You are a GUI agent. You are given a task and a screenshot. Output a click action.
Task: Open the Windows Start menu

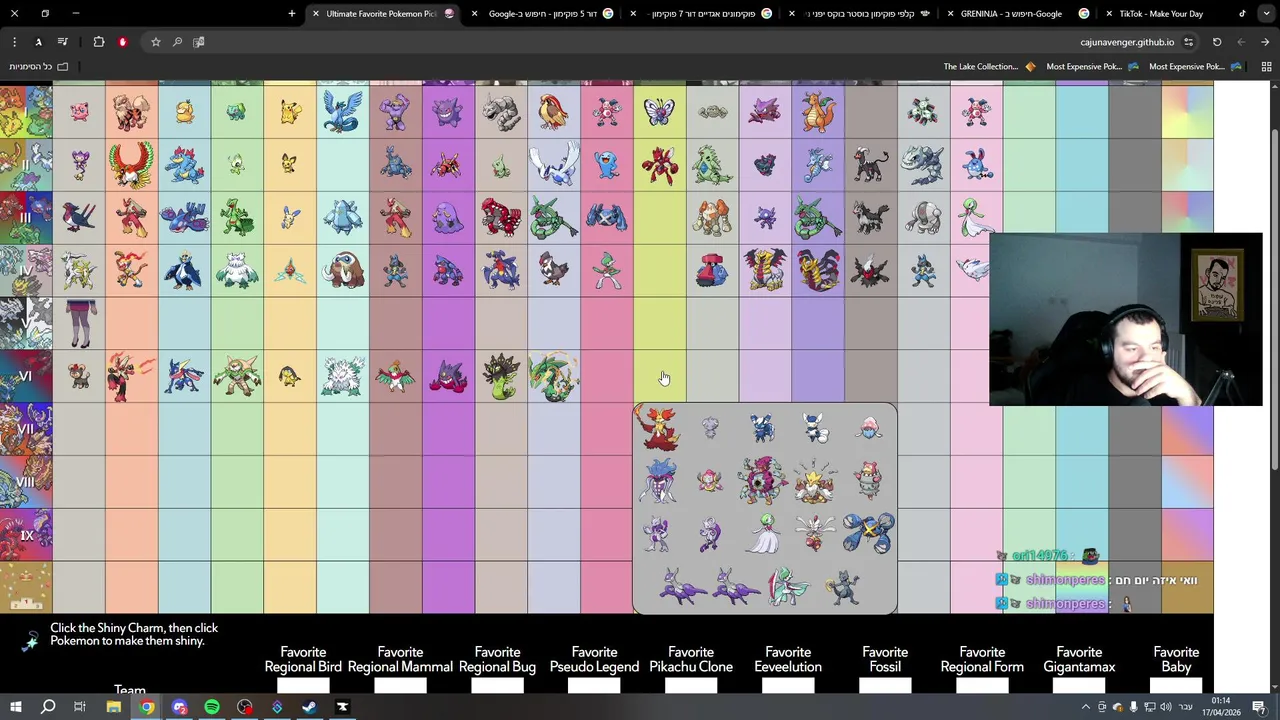15,707
